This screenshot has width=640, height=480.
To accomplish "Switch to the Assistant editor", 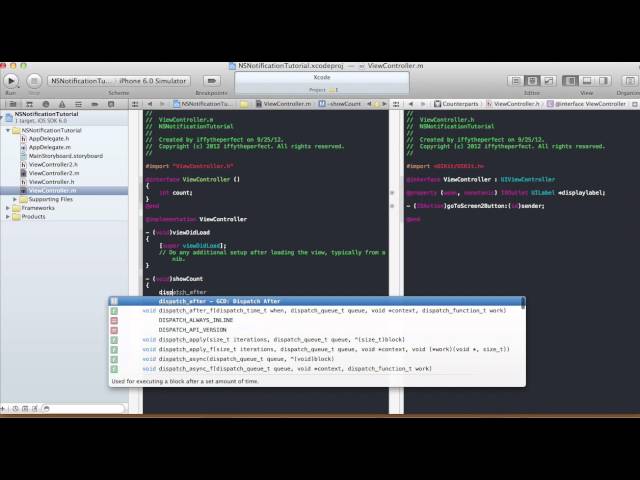I will (532, 81).
